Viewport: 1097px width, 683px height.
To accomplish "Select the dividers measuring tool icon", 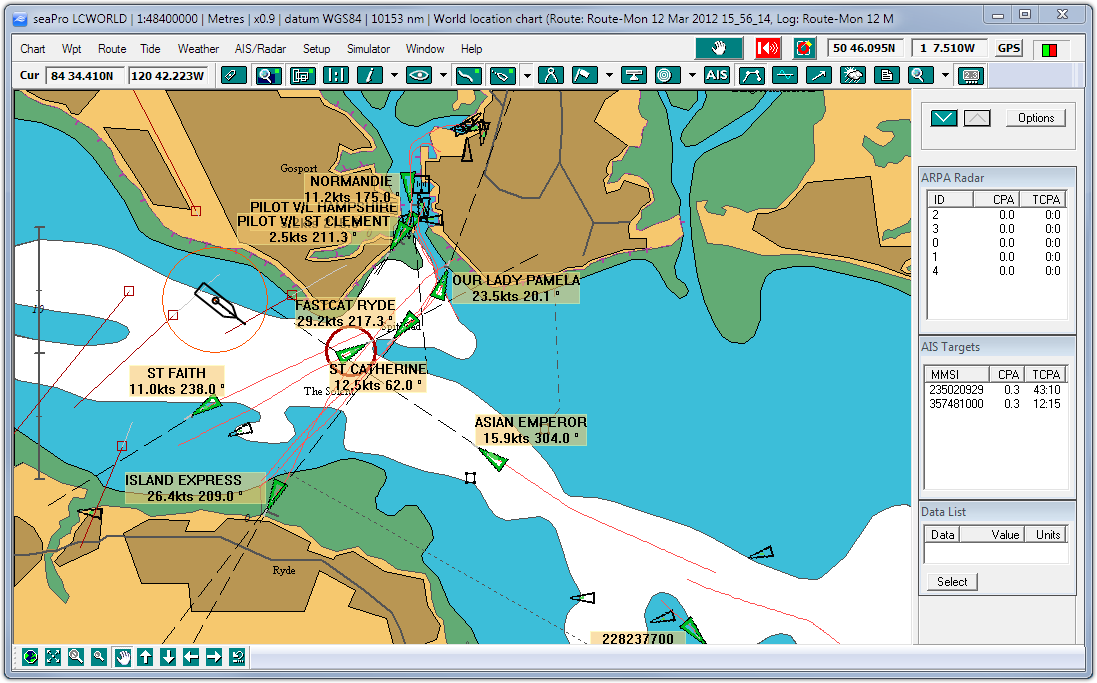I will coord(551,76).
